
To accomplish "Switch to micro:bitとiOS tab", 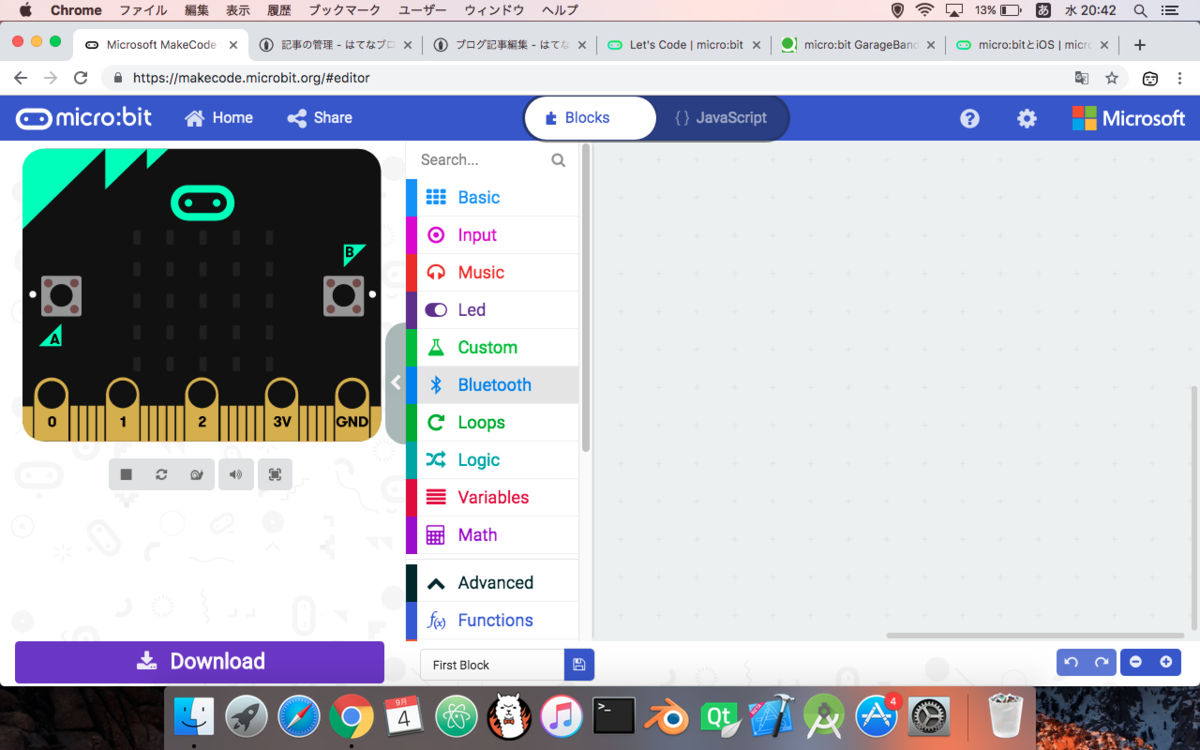I will (x=1032, y=45).
